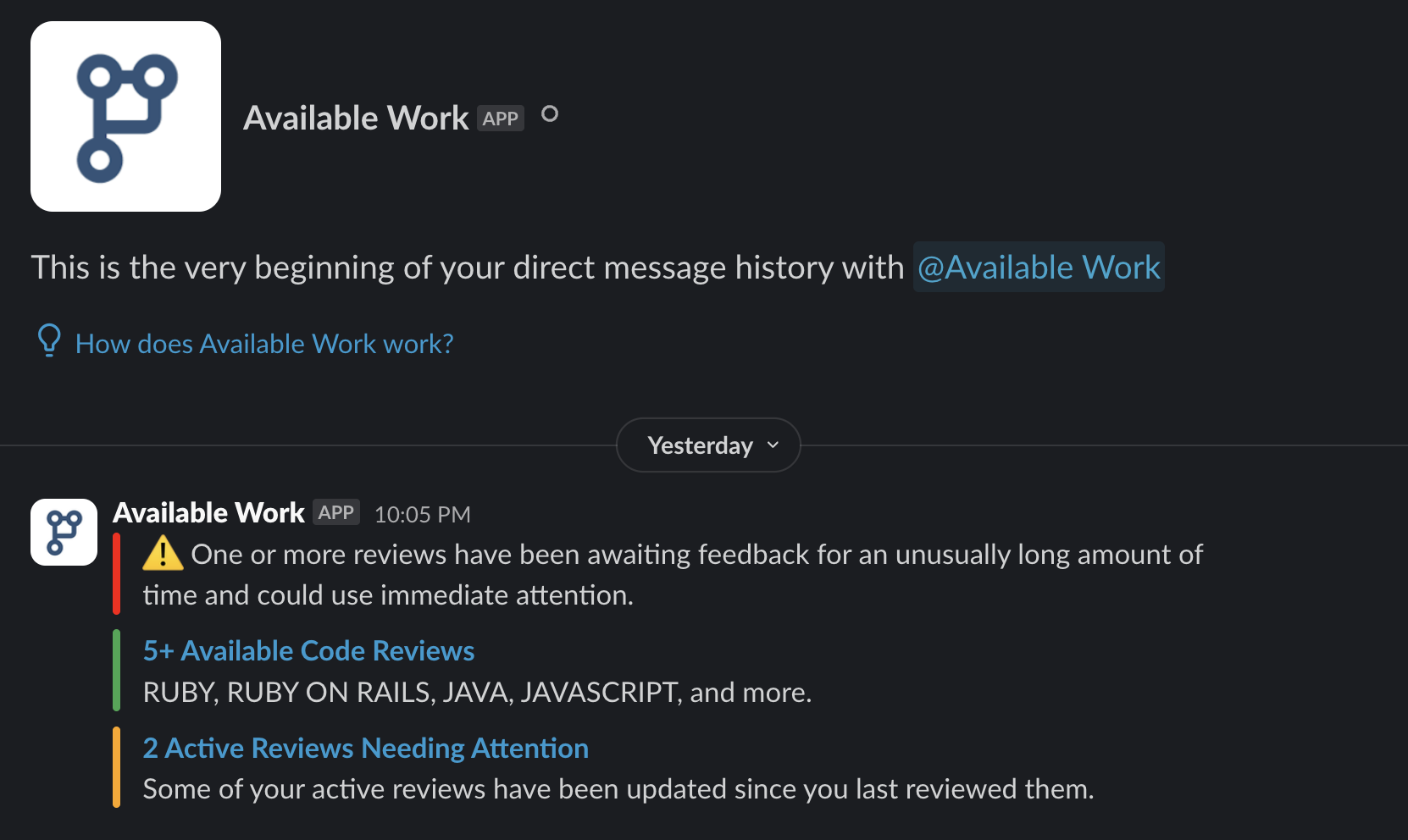
Task: Click the red attachment color bar
Action: coord(117,574)
